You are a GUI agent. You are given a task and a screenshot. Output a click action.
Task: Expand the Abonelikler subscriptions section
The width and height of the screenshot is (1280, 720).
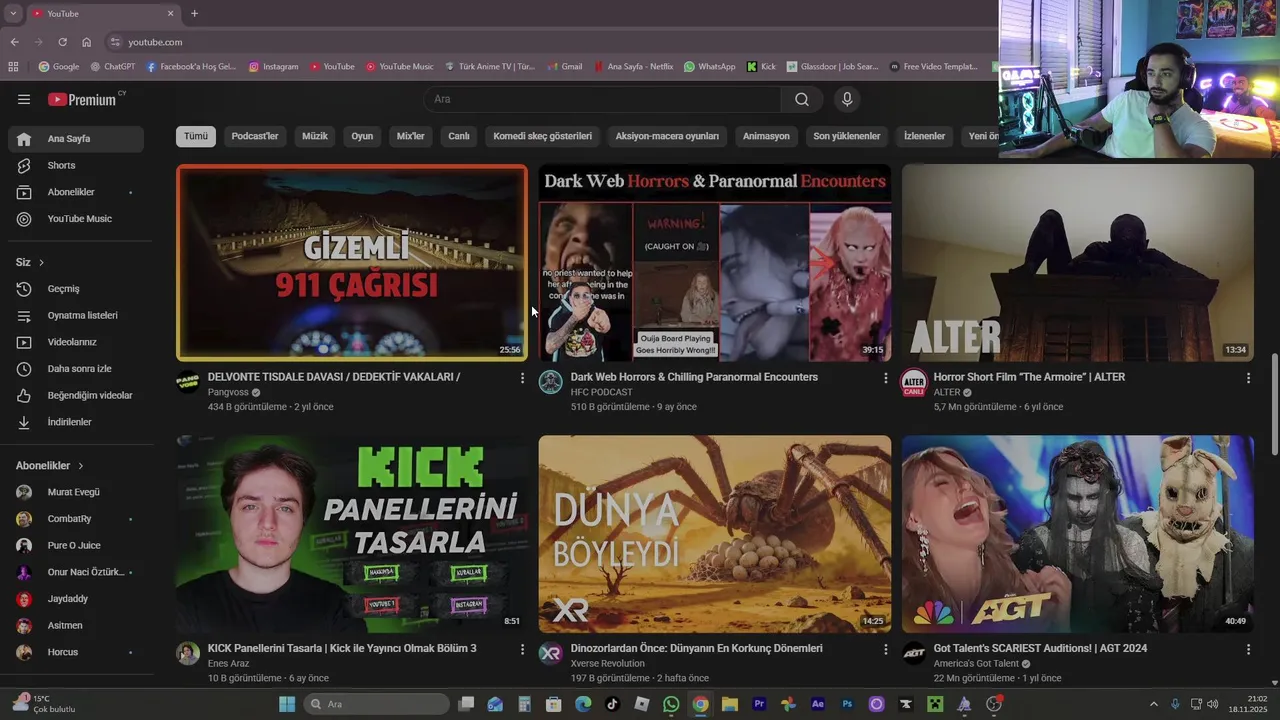click(x=50, y=466)
